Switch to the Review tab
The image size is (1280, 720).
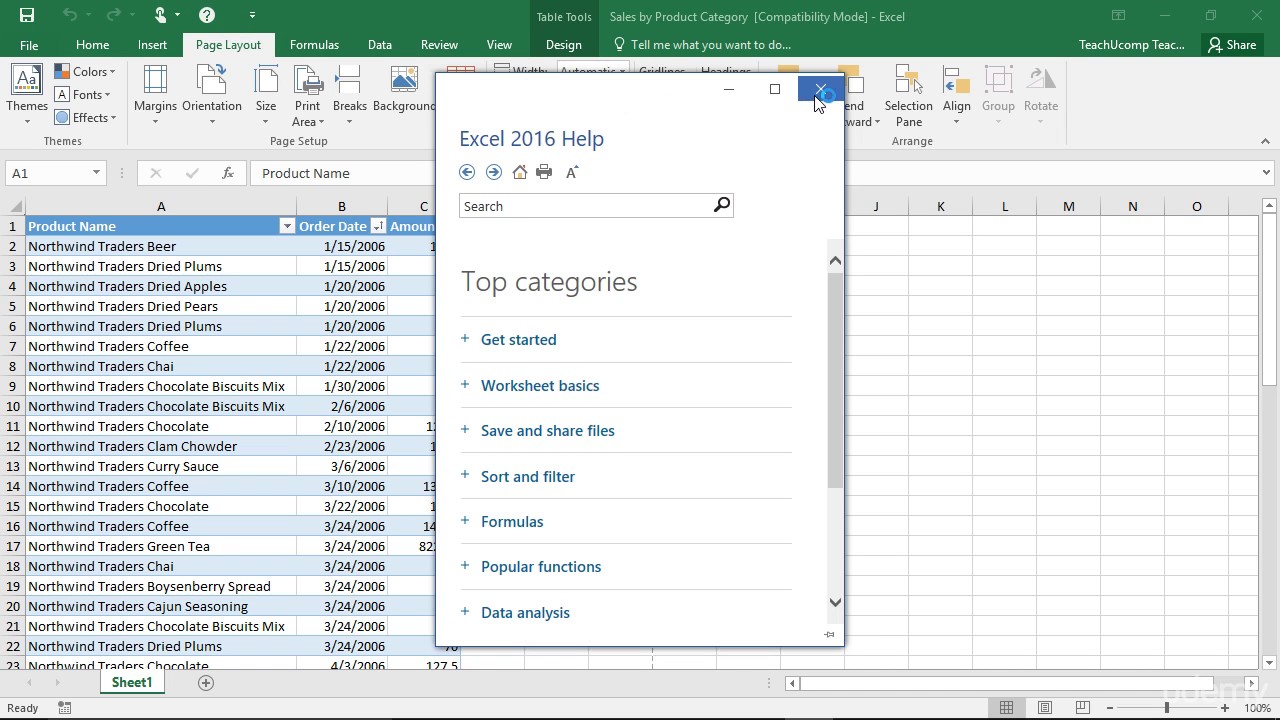439,45
